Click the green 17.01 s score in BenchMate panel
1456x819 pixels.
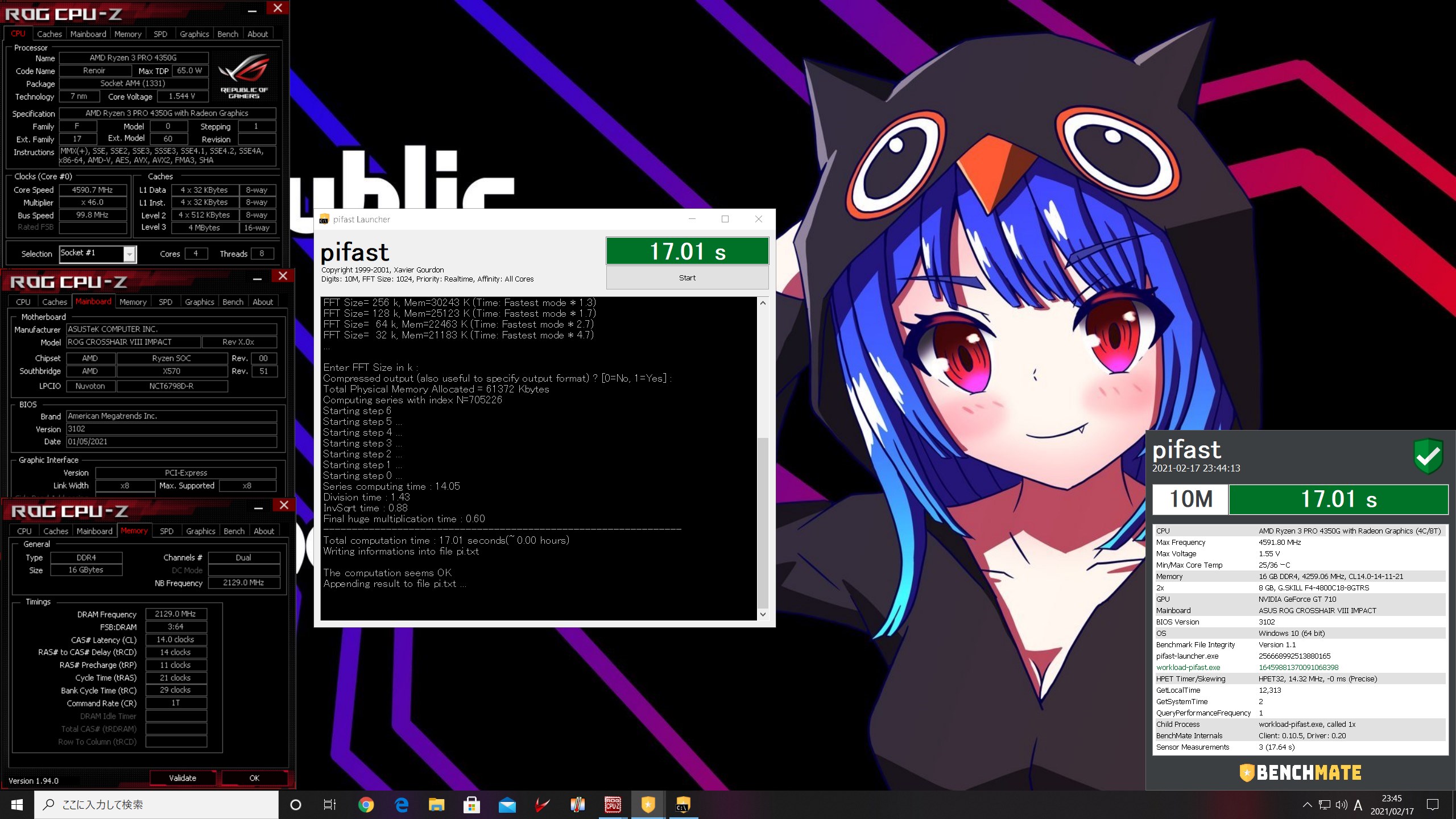click(1339, 499)
